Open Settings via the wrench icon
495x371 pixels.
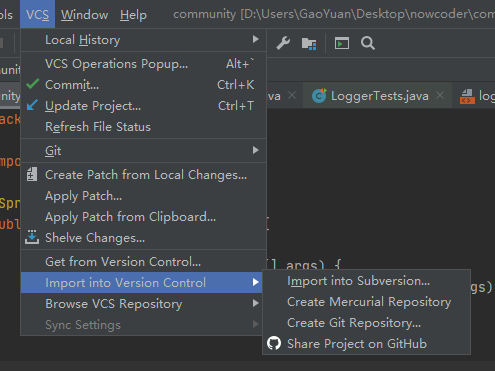click(x=283, y=43)
